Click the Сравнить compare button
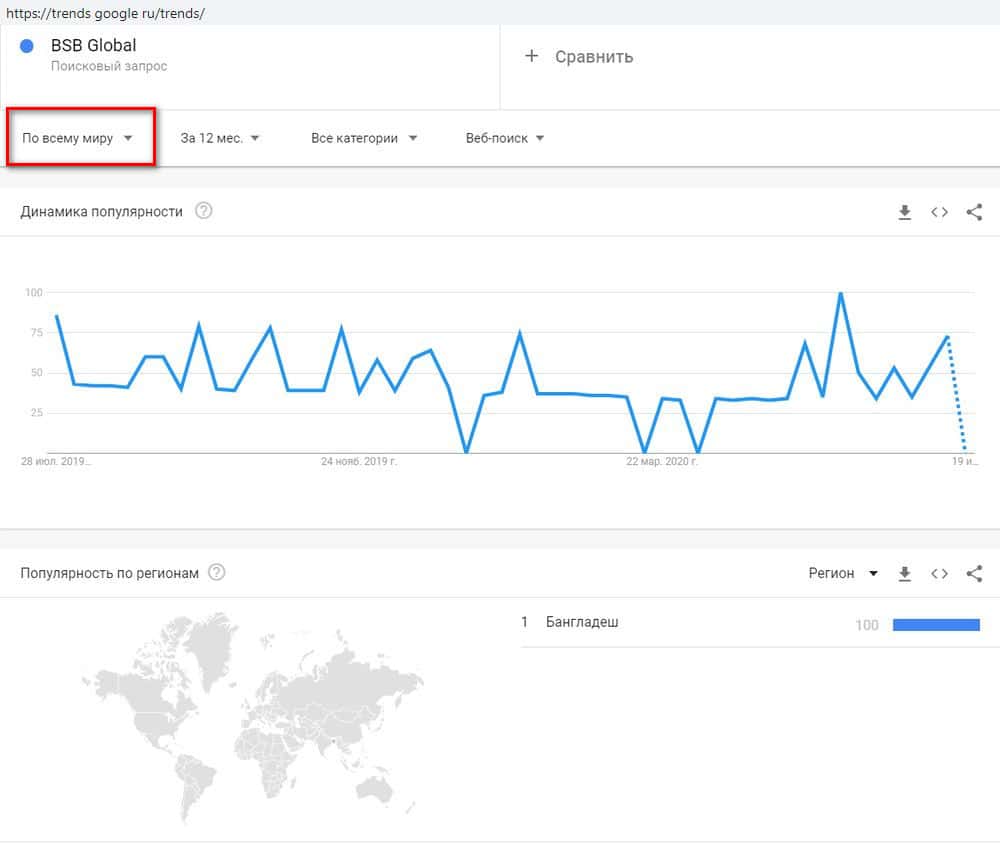1000x844 pixels. tap(593, 57)
